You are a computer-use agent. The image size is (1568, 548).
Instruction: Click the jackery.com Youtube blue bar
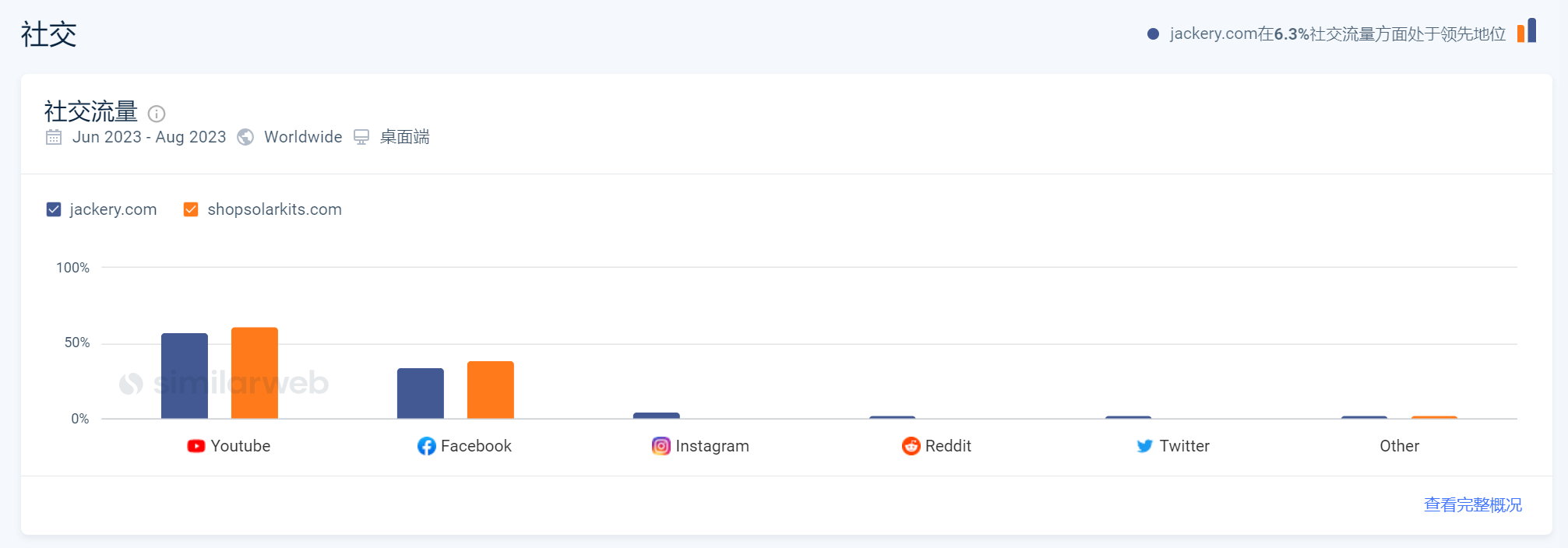tap(185, 376)
